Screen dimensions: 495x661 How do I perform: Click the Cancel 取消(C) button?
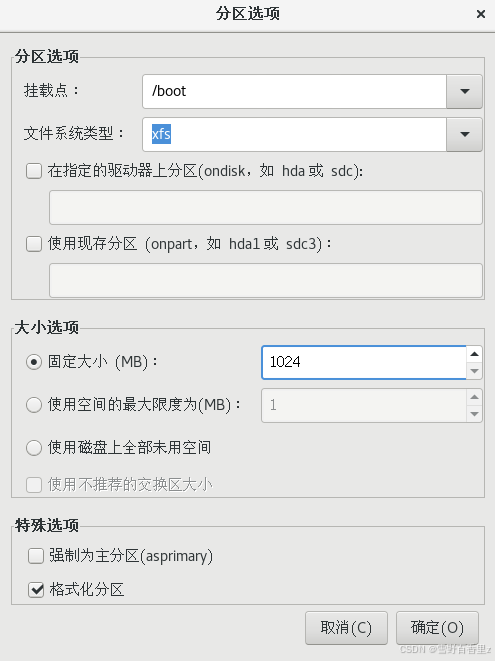(x=346, y=628)
